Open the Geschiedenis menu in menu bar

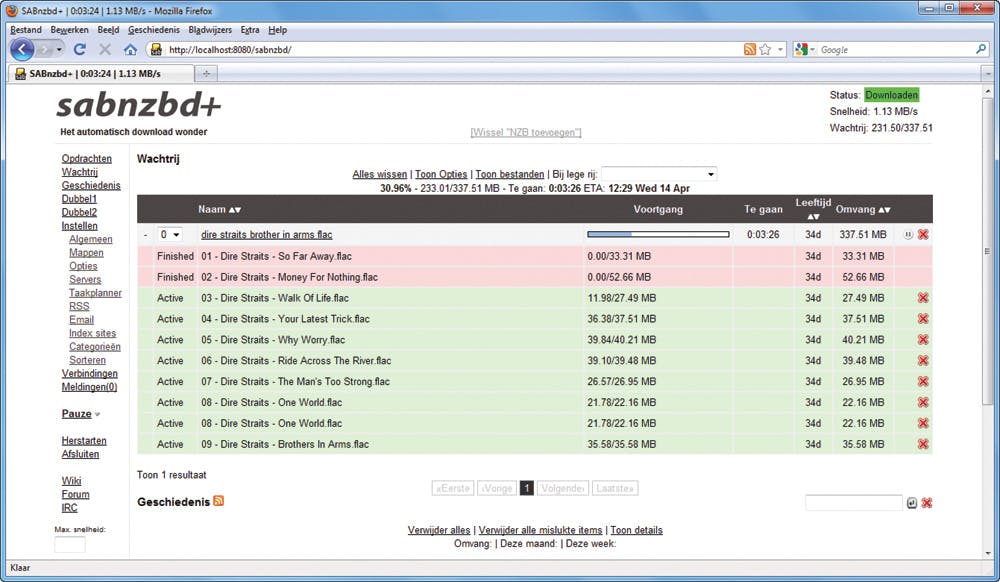154,30
